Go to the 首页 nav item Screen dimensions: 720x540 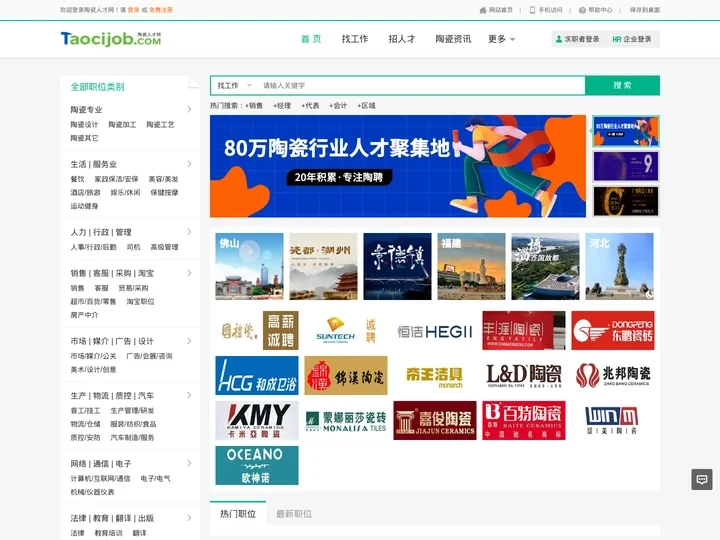pos(311,39)
